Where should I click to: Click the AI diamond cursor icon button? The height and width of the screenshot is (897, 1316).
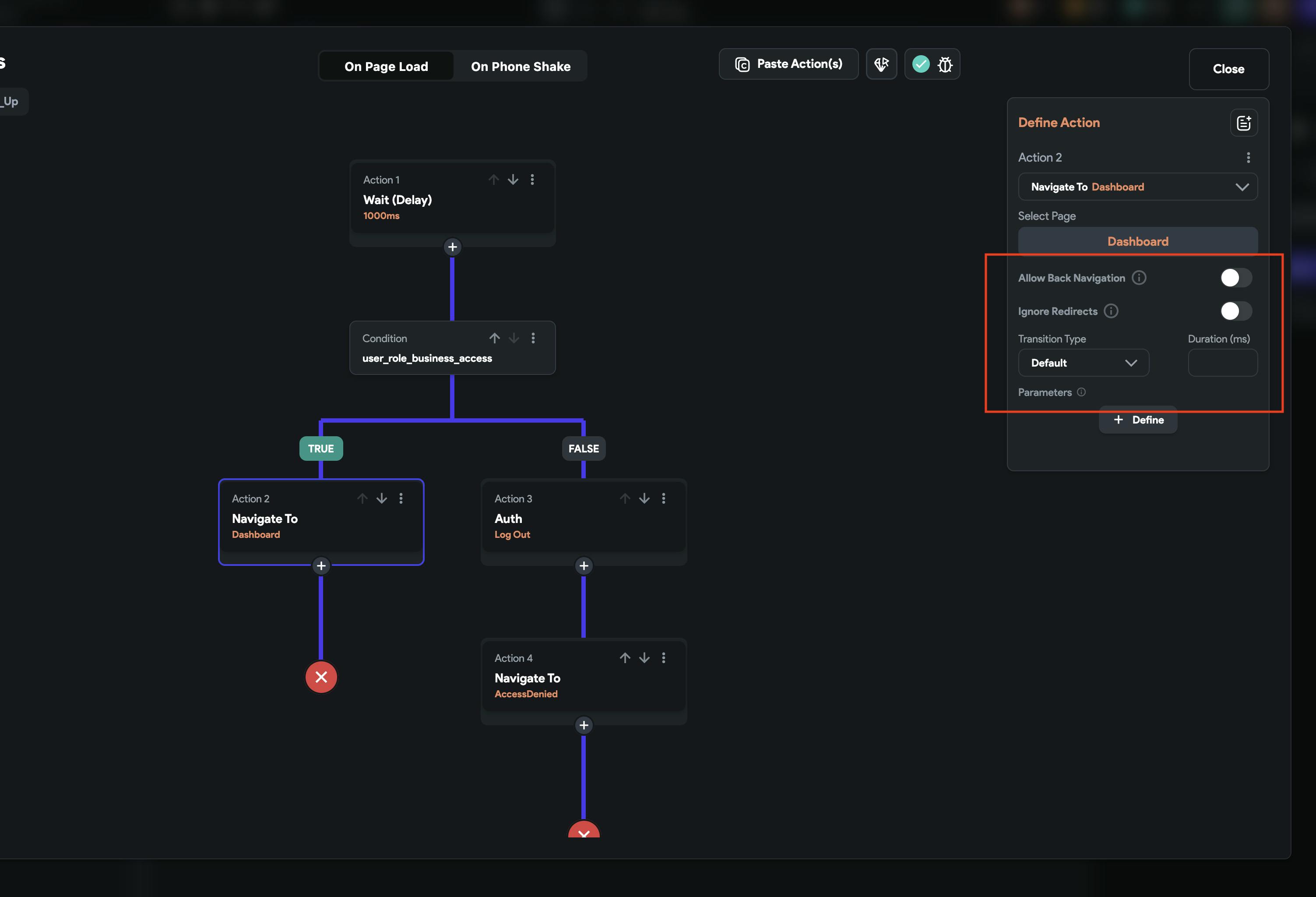click(x=881, y=64)
